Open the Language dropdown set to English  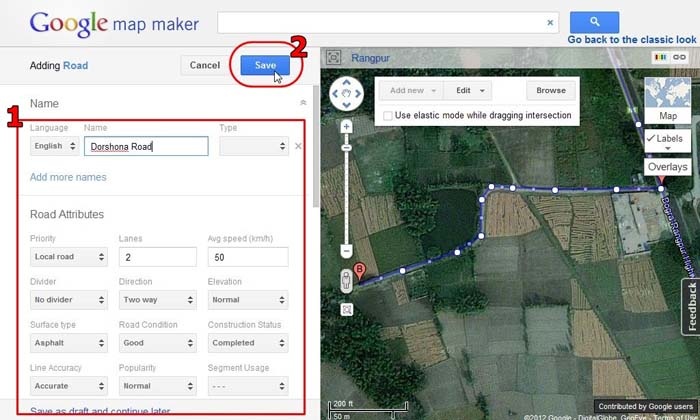[54, 146]
